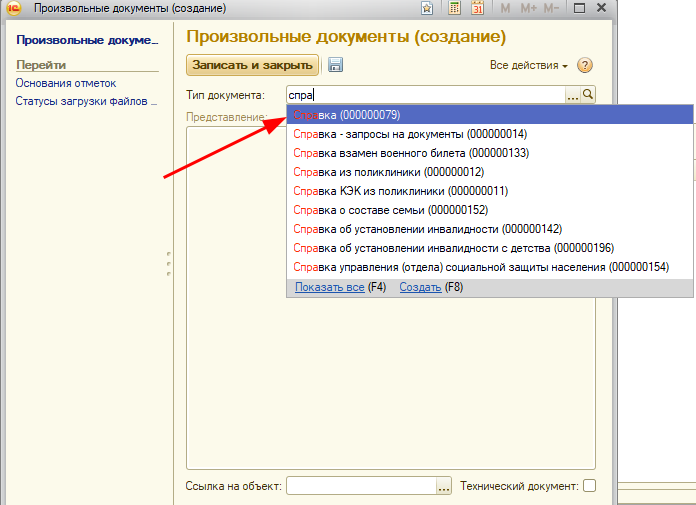Click the Создать link in the dropdown
The image size is (696, 505).
click(x=420, y=287)
